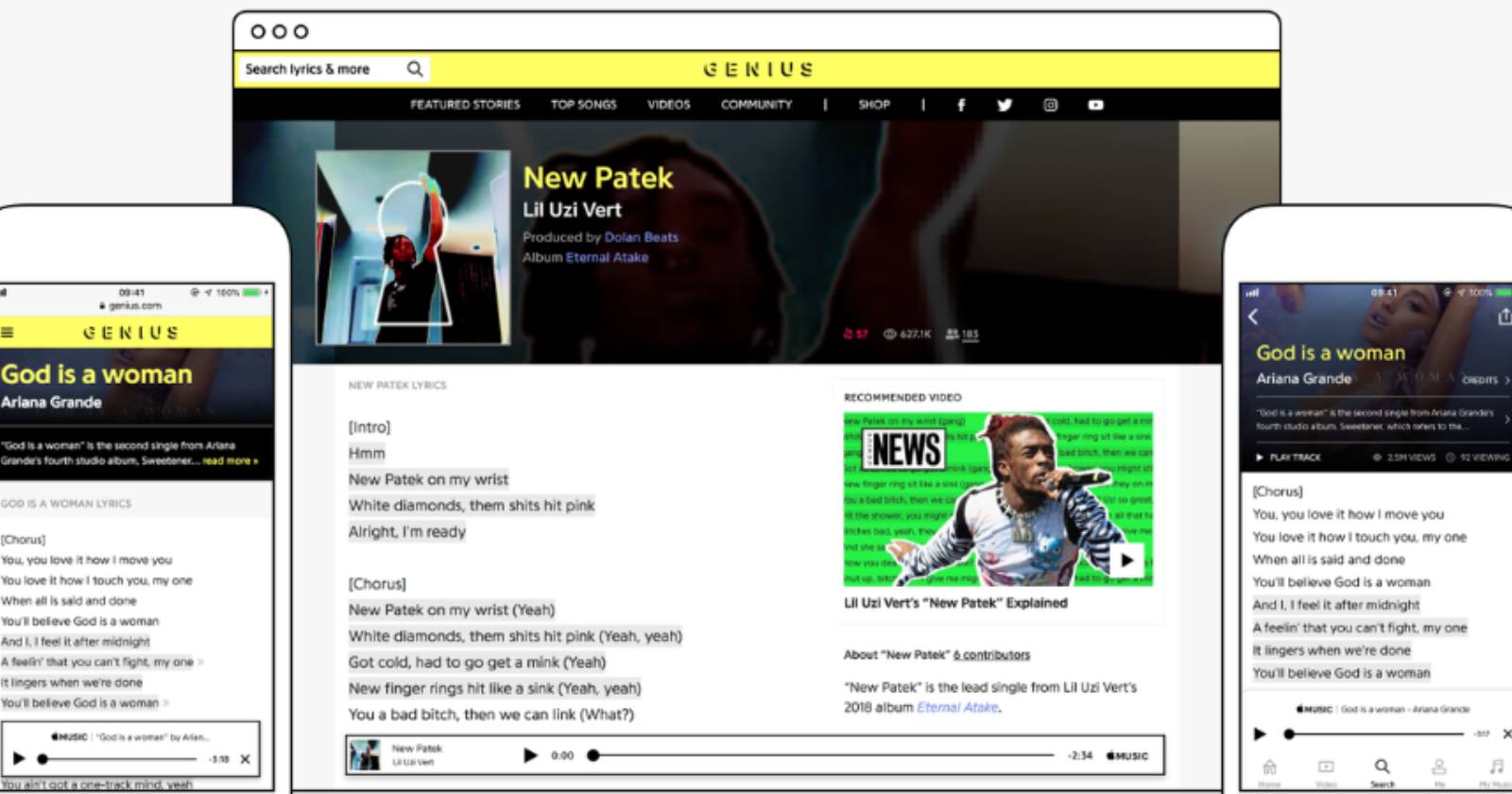
Task: Play the song in right phone player
Action: pyautogui.click(x=1259, y=734)
